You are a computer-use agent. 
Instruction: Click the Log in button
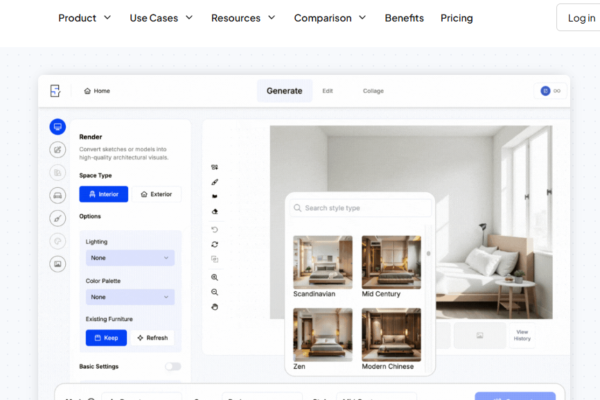click(579, 18)
